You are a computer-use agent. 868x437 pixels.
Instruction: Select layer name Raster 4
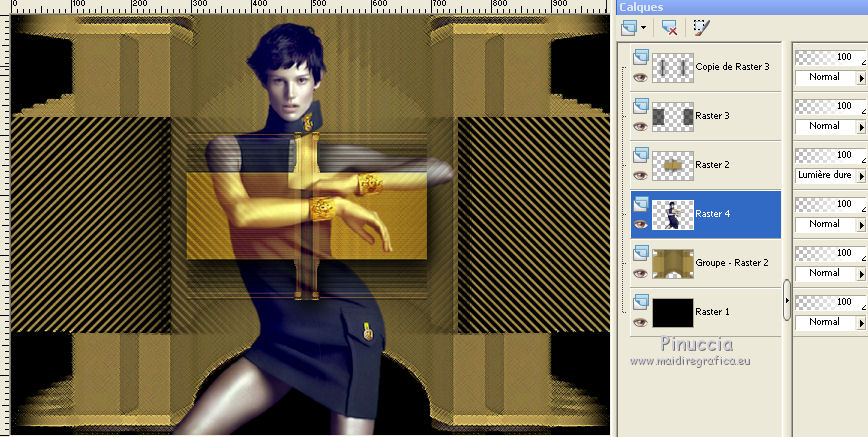(712, 214)
